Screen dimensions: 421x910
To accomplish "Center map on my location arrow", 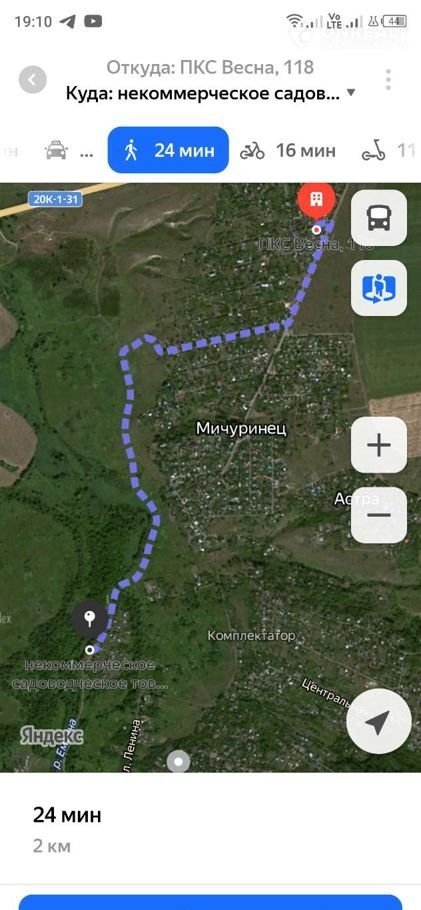I will 379,722.
